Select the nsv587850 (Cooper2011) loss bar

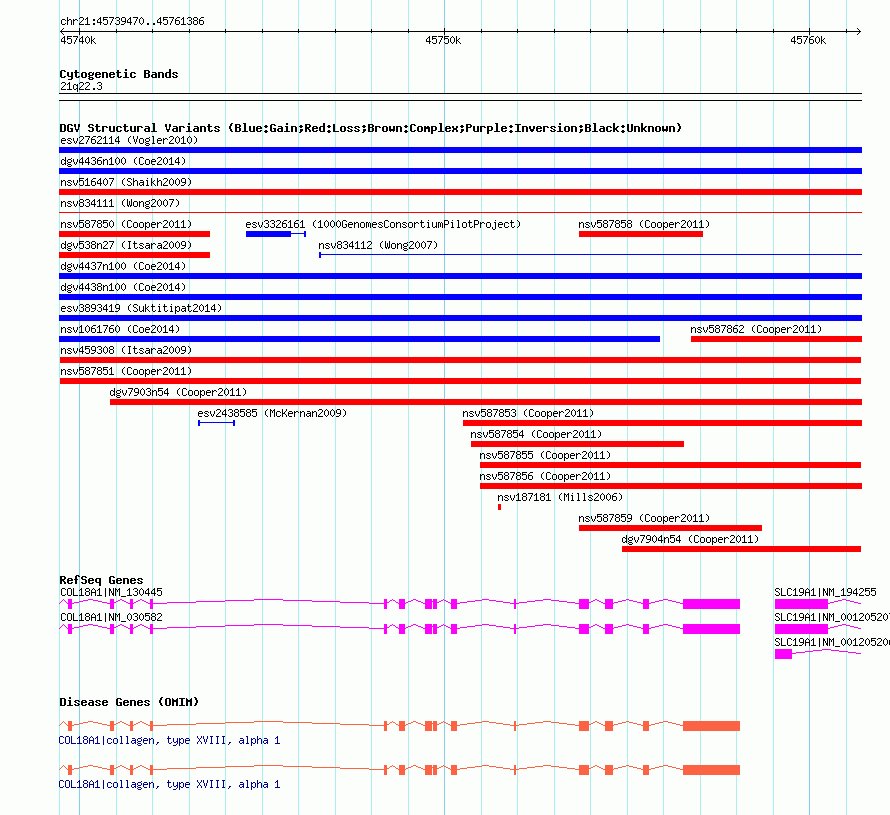click(x=135, y=234)
